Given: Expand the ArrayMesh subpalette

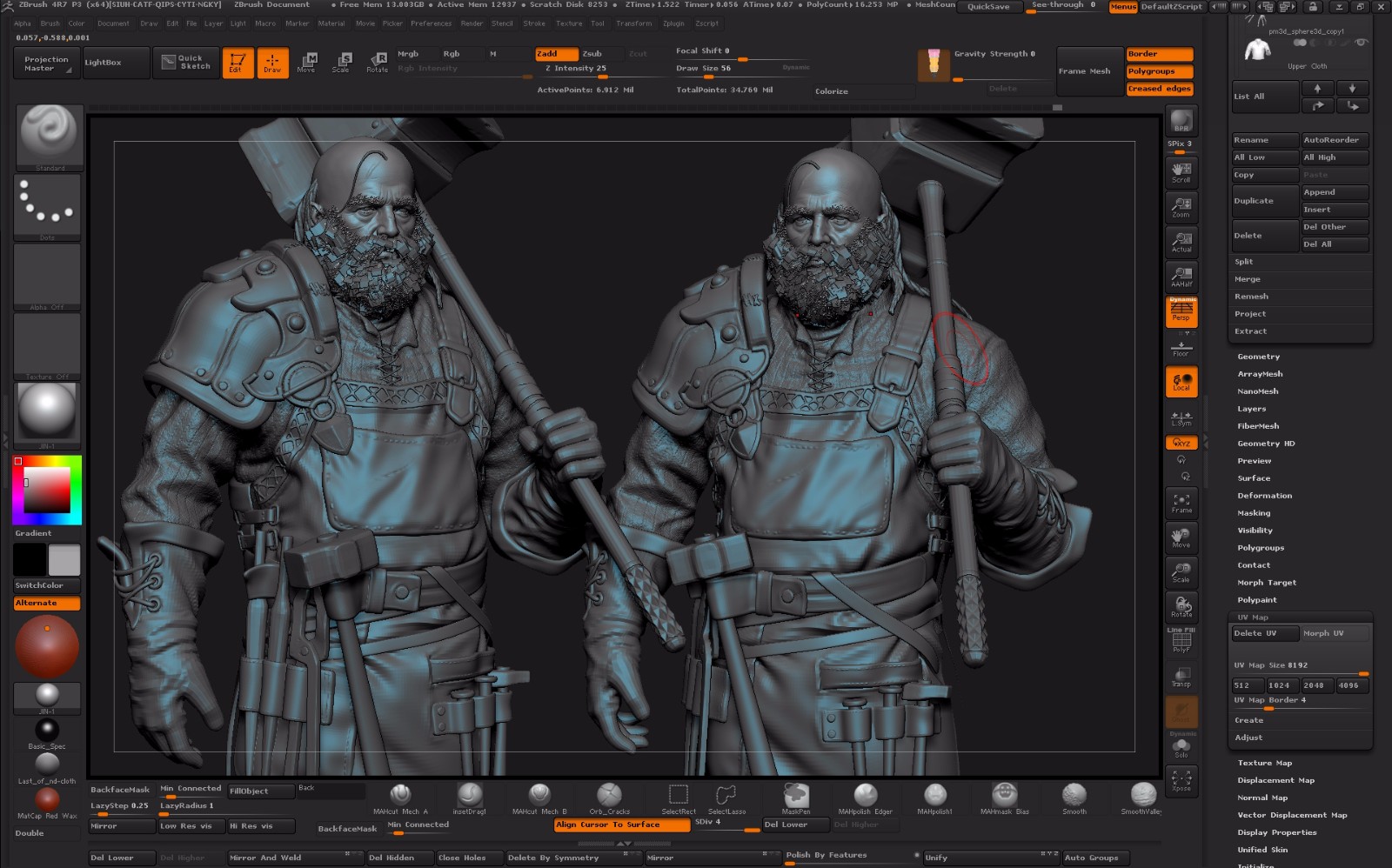Looking at the screenshot, I should click(1260, 374).
